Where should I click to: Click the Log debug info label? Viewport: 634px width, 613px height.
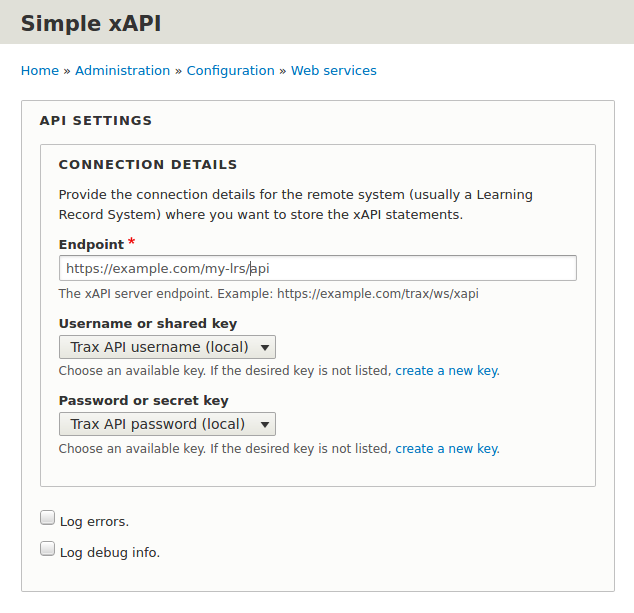(x=110, y=552)
